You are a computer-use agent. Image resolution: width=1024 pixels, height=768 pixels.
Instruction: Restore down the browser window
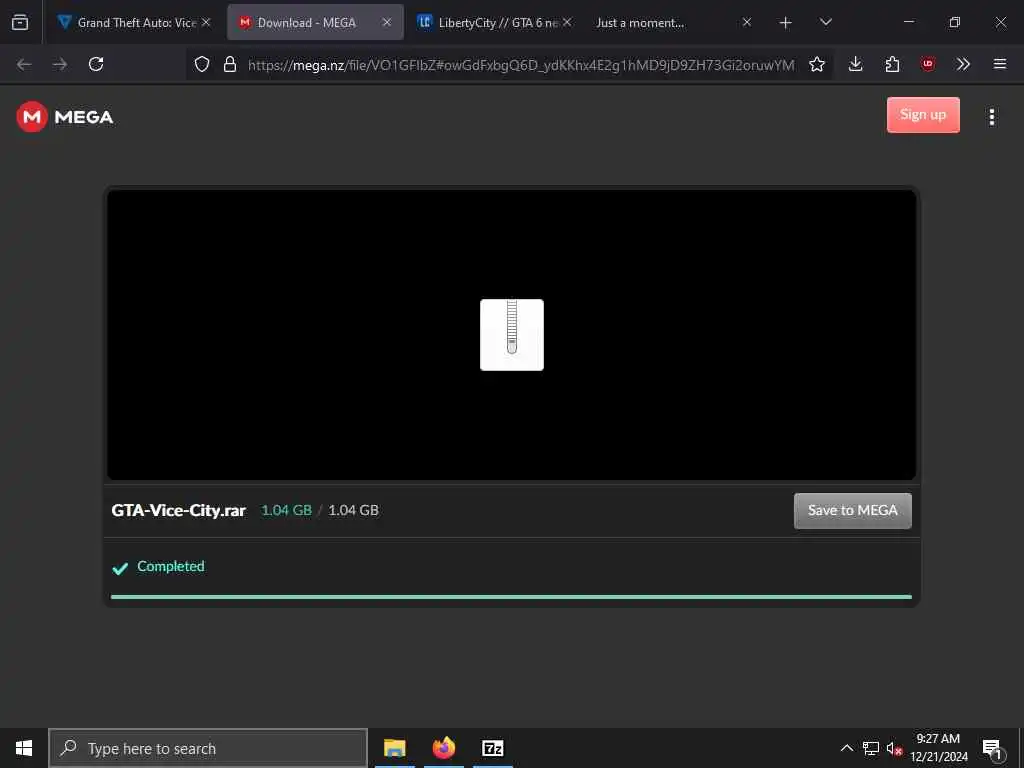[x=955, y=22]
